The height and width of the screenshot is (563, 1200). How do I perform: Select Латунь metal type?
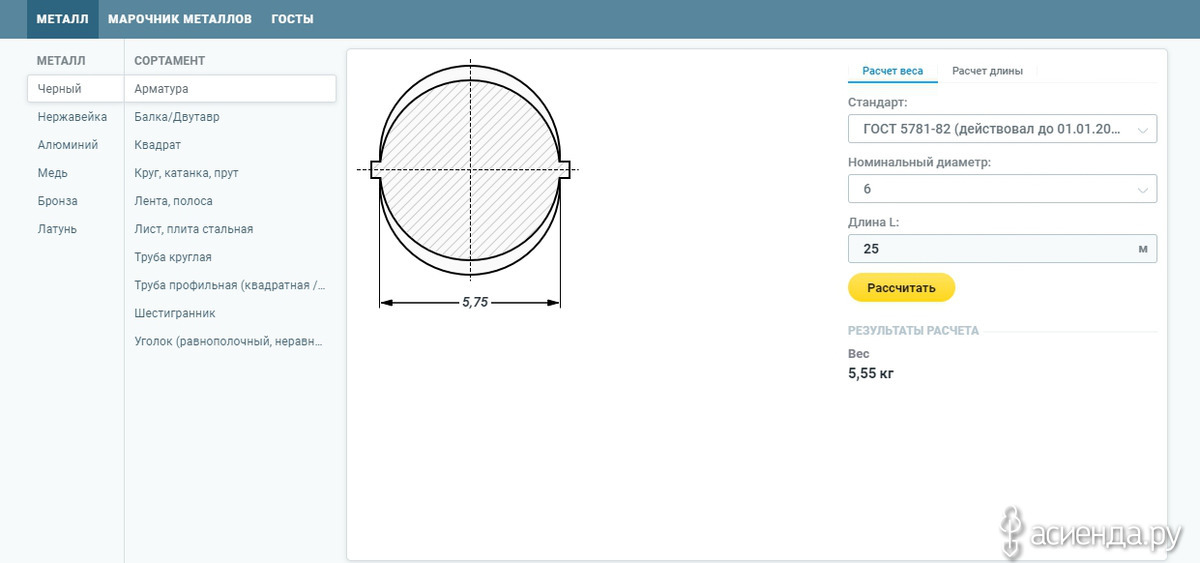click(x=57, y=229)
